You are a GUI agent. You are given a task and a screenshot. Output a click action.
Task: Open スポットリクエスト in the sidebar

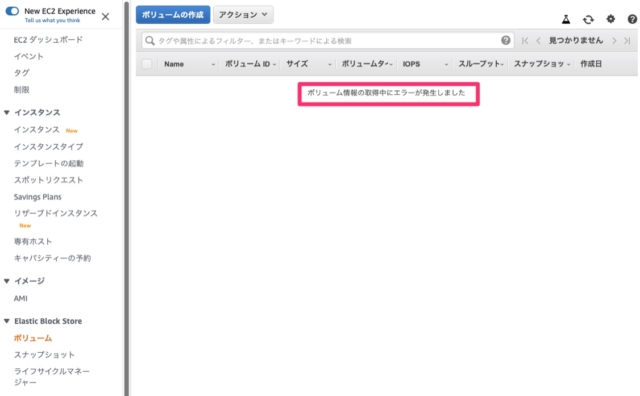[49, 180]
